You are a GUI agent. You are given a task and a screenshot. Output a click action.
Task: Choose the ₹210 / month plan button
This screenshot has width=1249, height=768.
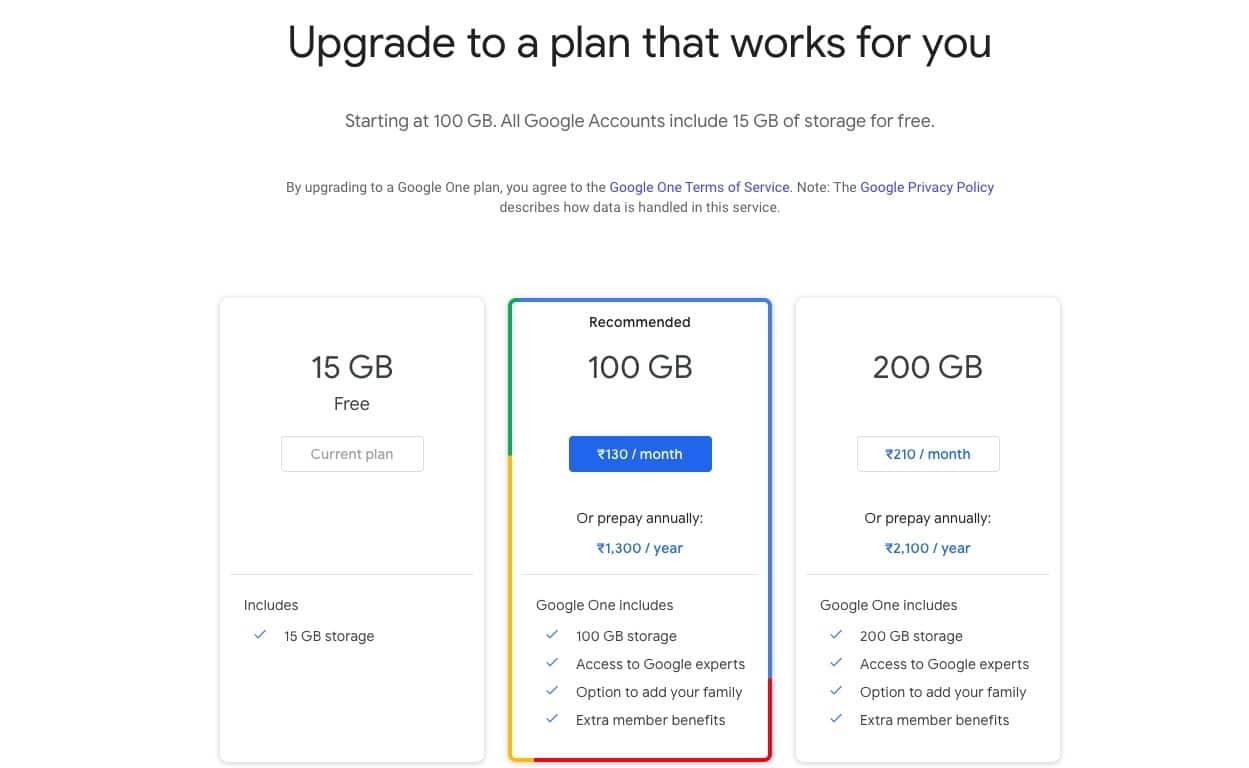928,453
